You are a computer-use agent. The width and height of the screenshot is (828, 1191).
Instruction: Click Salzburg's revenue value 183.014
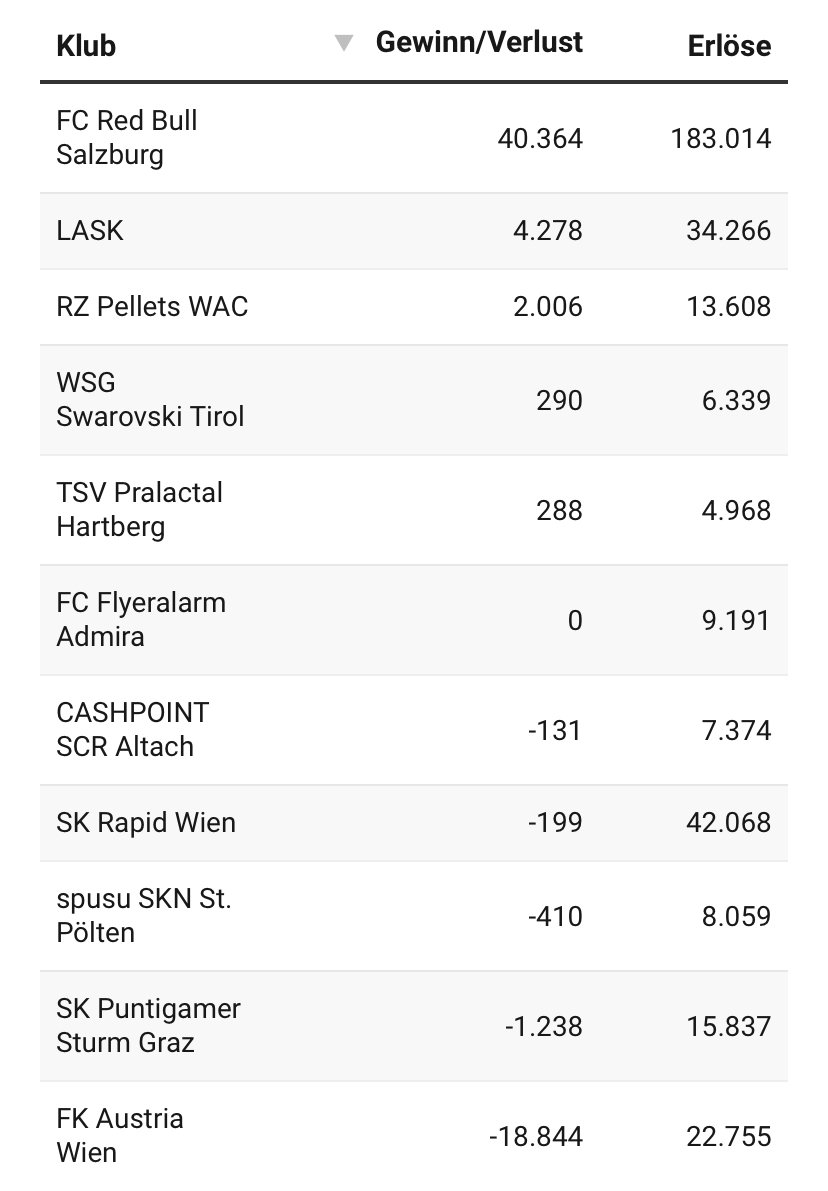pos(721,139)
